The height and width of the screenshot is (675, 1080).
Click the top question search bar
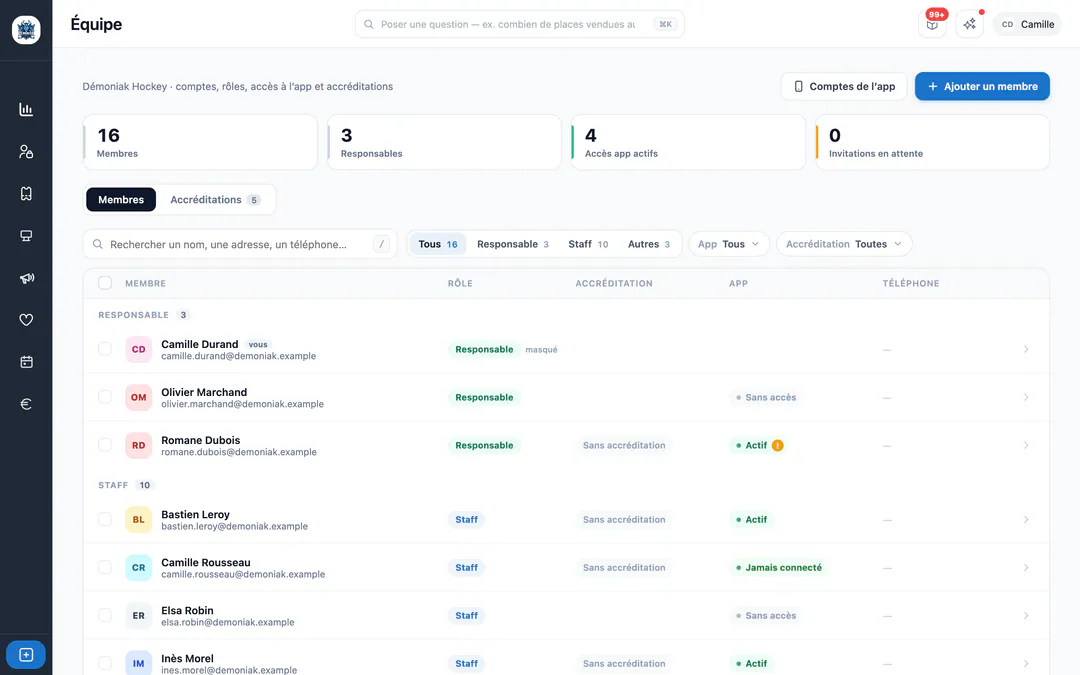519,24
